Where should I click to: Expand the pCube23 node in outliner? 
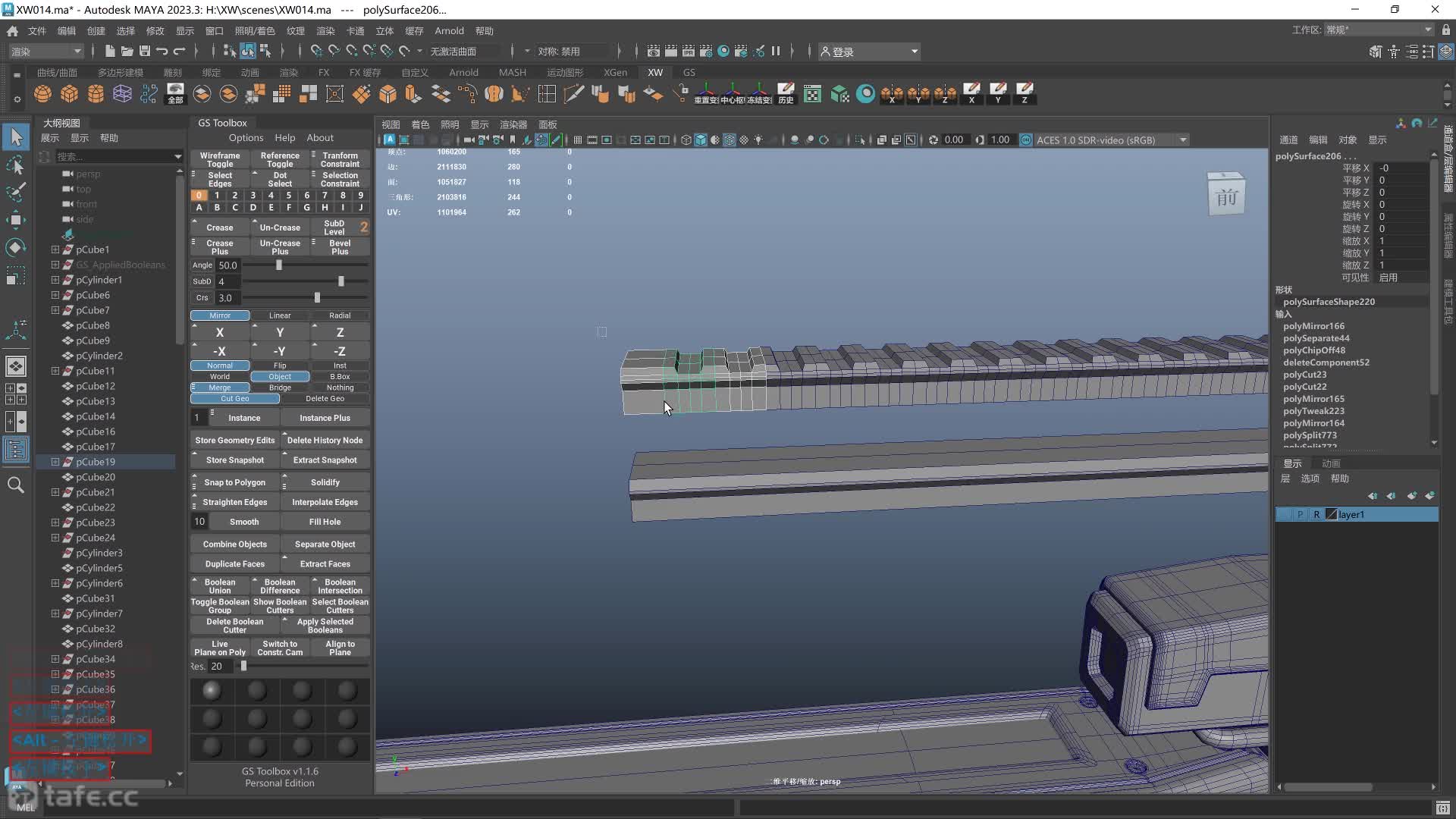(x=55, y=522)
